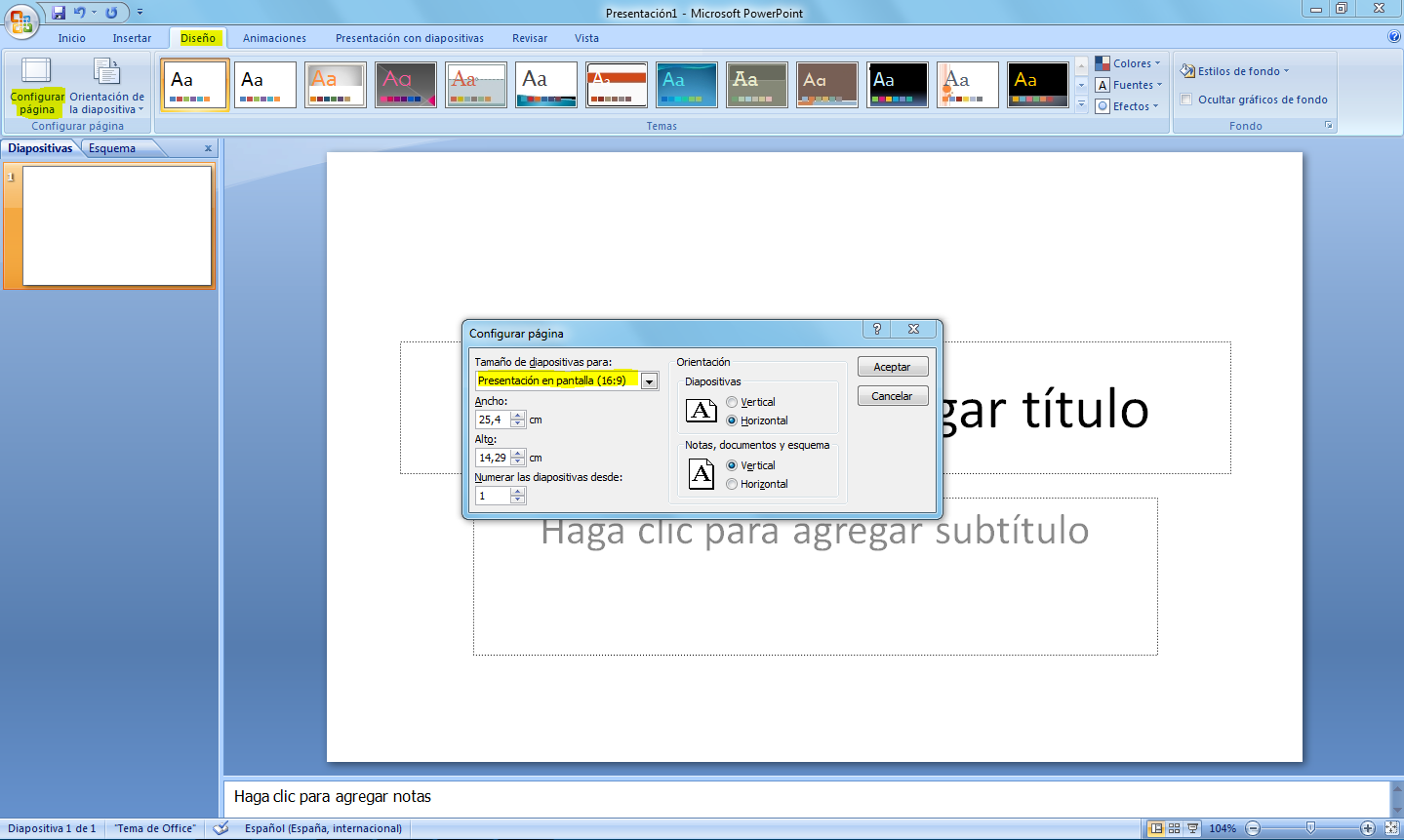Open the Colores theme colors dropdown
1404x840 pixels.
coord(1128,63)
